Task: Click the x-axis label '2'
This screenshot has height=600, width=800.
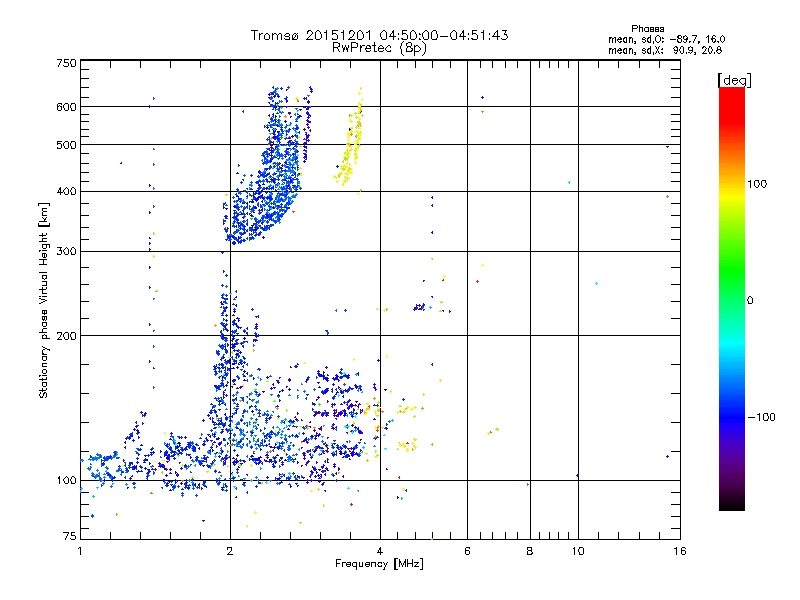Action: pos(230,551)
